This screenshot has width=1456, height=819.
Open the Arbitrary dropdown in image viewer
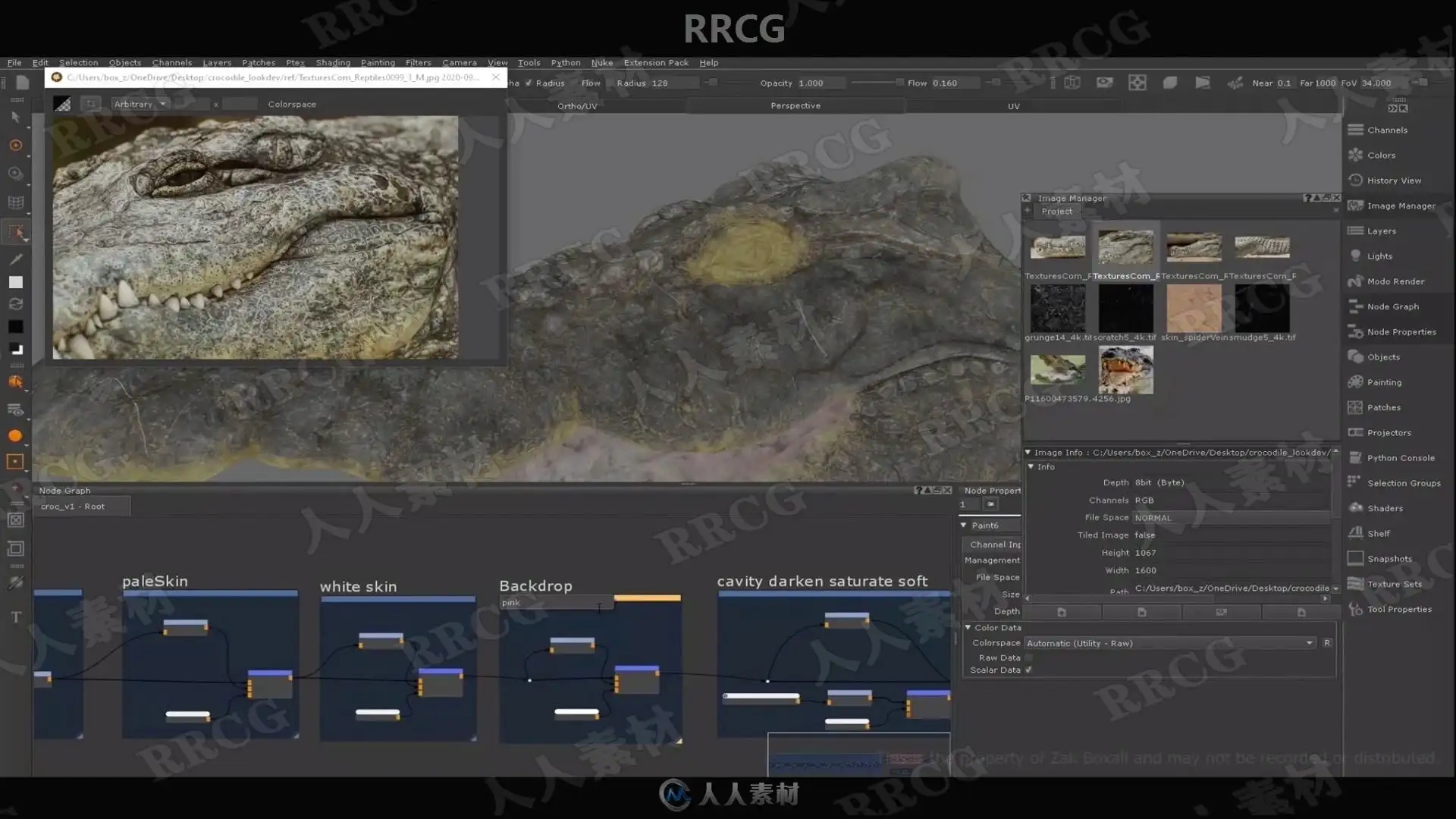click(x=140, y=104)
